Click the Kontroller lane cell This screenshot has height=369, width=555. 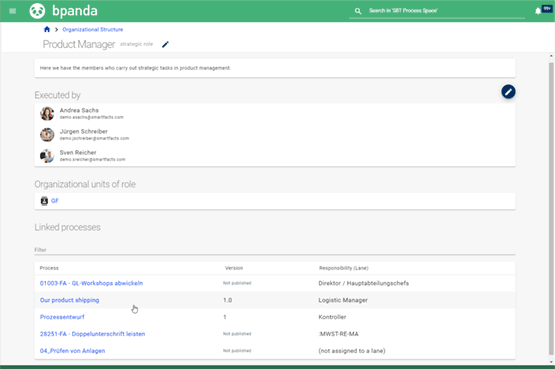tap(332, 317)
